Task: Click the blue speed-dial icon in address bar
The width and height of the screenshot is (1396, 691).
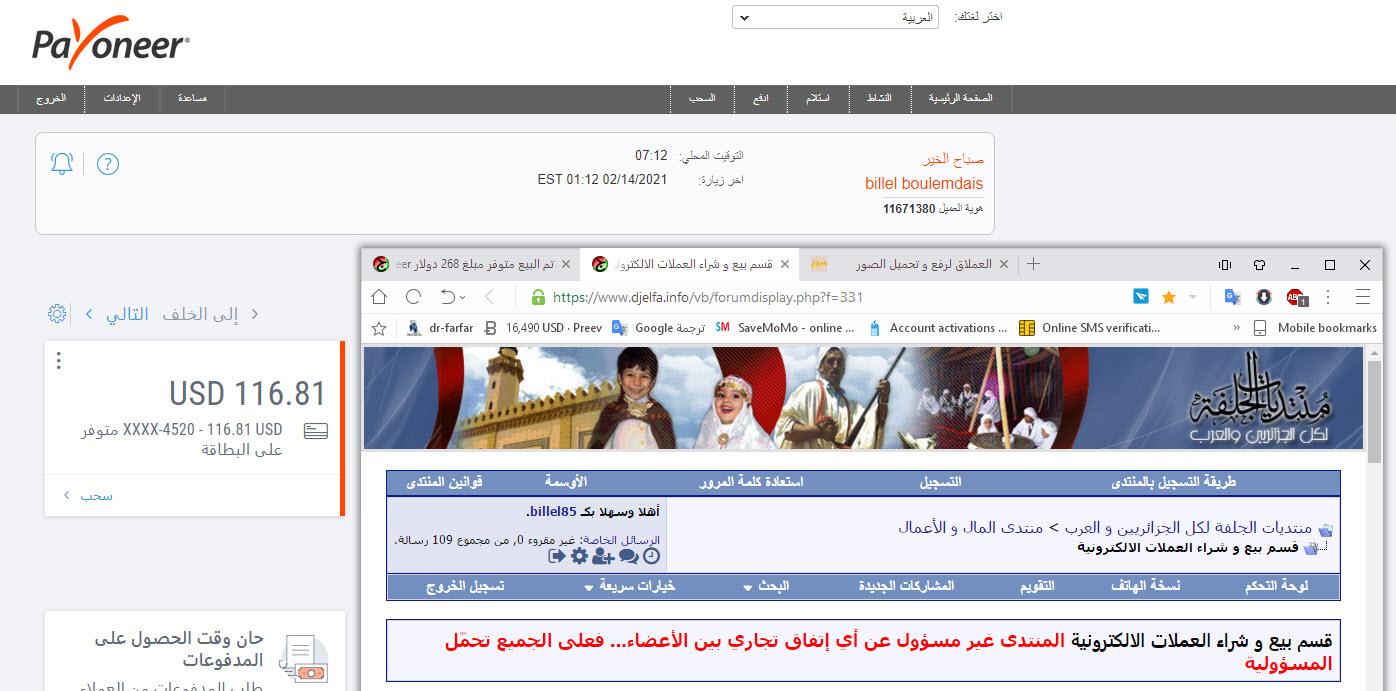Action: click(1141, 297)
